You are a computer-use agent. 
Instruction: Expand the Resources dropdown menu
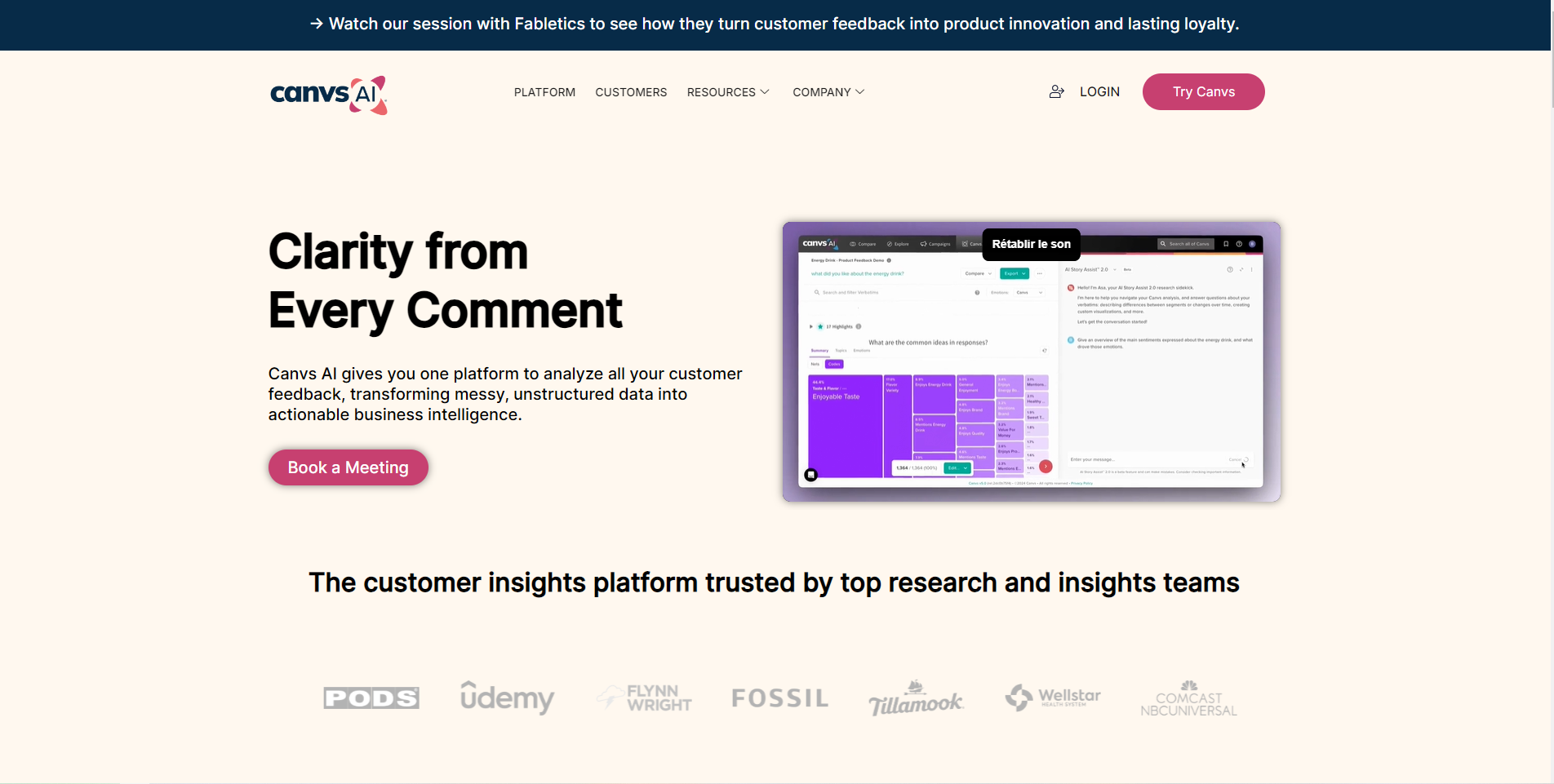(728, 92)
